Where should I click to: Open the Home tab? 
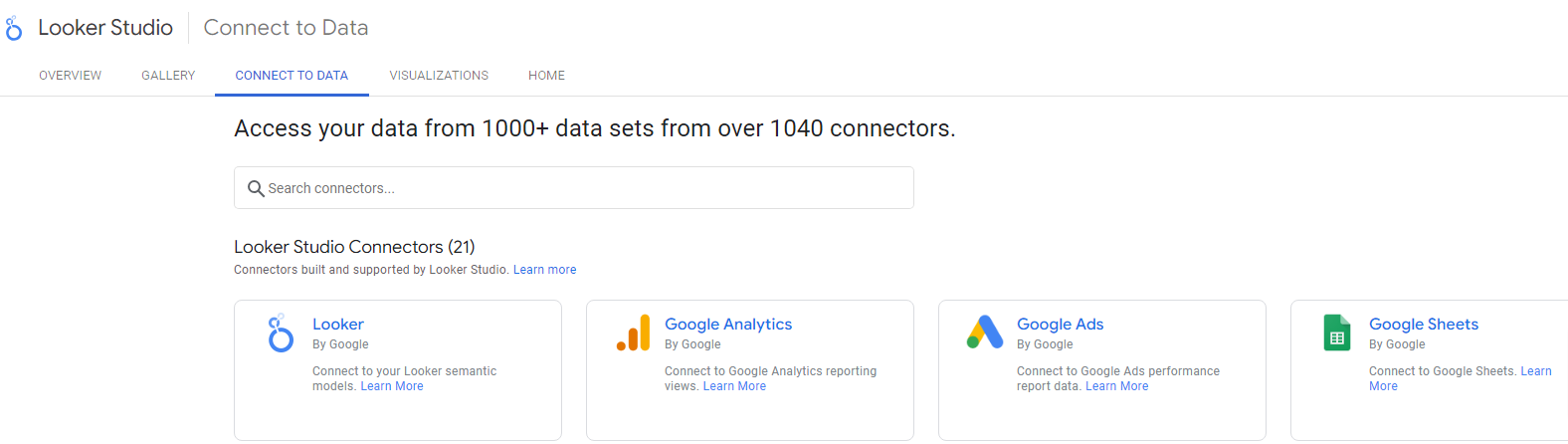pos(546,76)
